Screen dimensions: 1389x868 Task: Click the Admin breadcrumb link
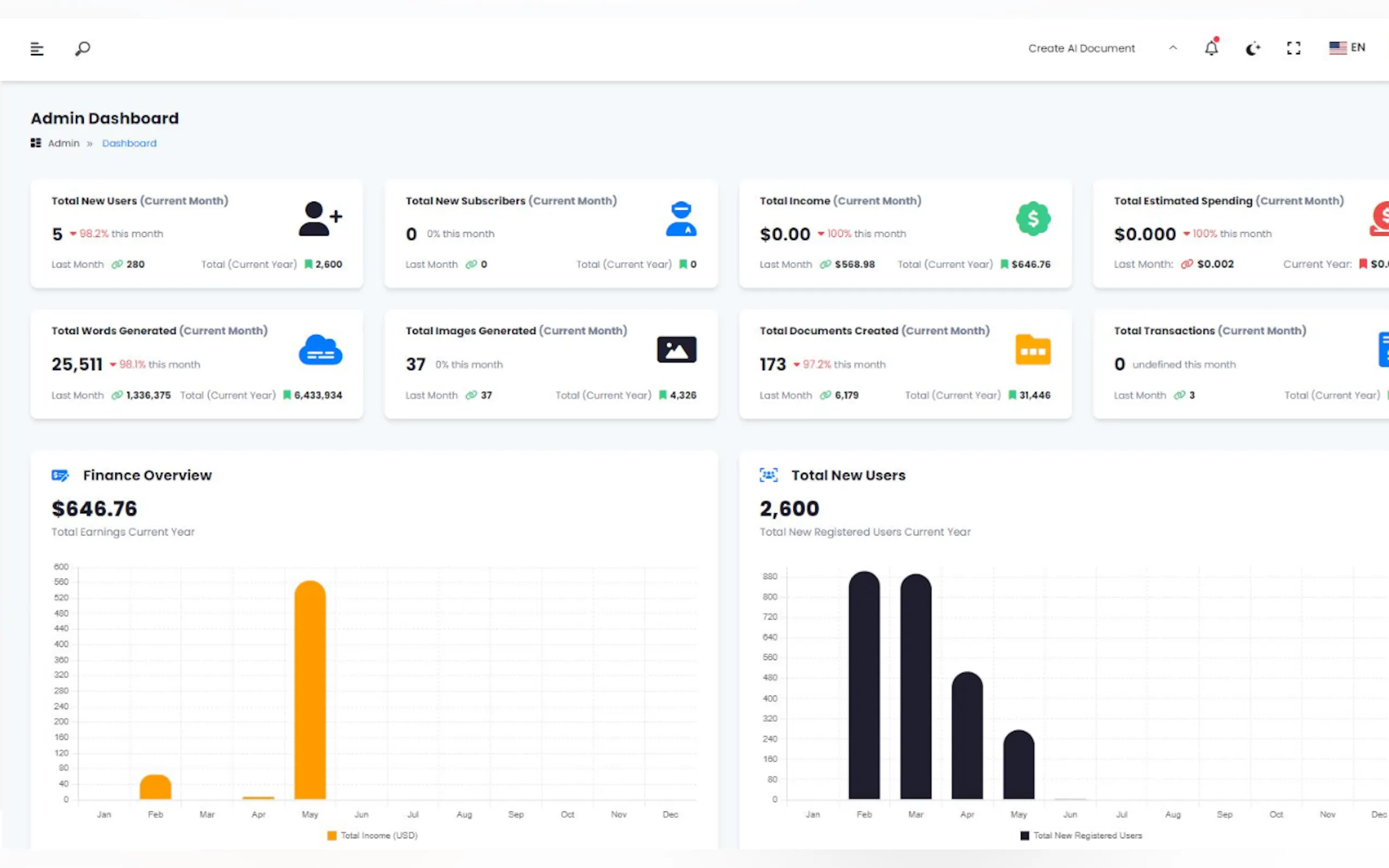pos(63,143)
